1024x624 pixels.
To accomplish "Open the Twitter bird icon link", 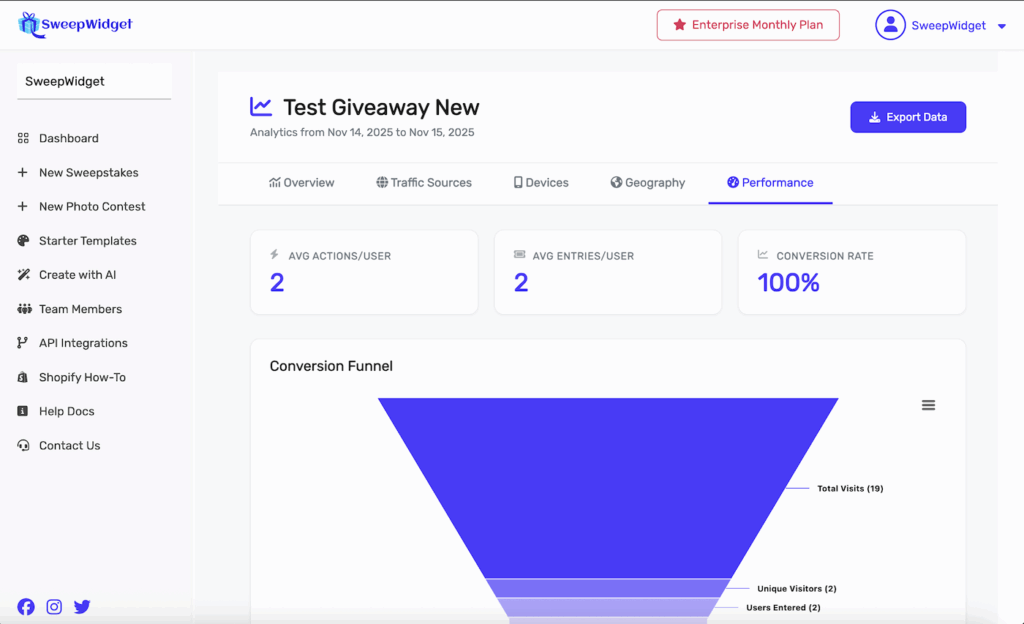I will click(82, 606).
